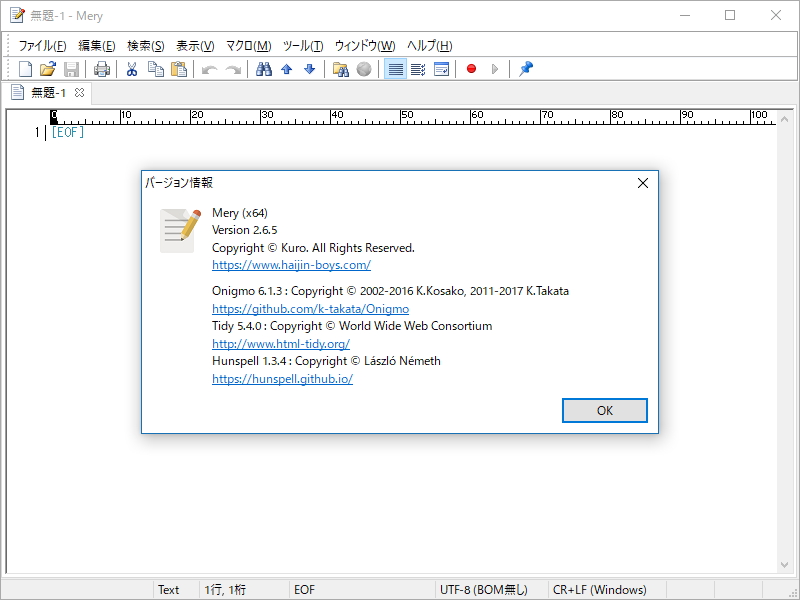The image size is (800, 600).
Task: Maximize the Mery window
Action: click(730, 15)
